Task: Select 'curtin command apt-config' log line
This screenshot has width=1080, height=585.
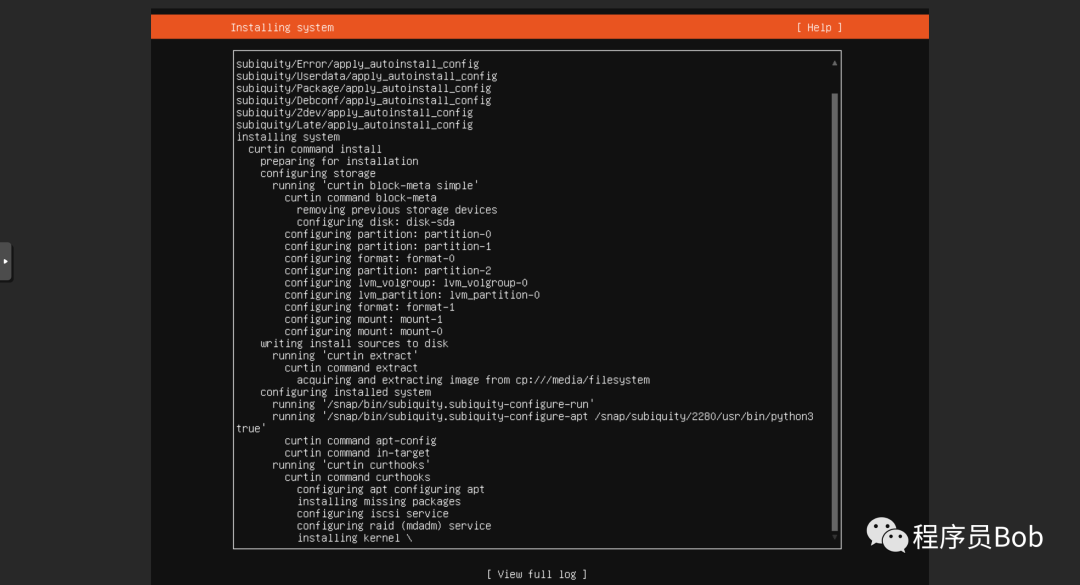Action: tap(360, 440)
